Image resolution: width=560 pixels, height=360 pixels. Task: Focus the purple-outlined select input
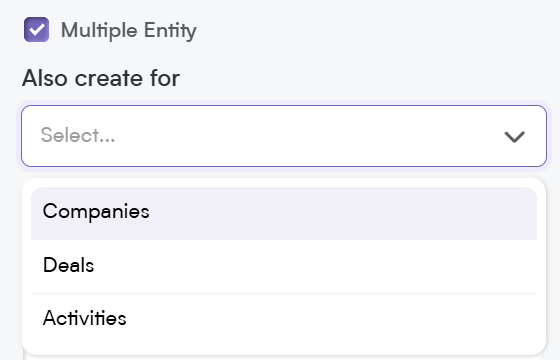point(284,136)
